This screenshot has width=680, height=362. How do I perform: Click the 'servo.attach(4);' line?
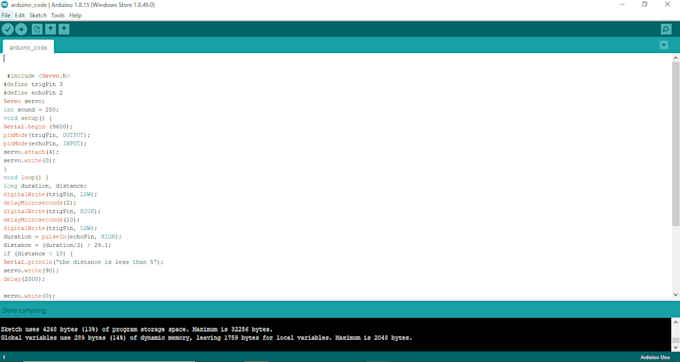[x=31, y=152]
